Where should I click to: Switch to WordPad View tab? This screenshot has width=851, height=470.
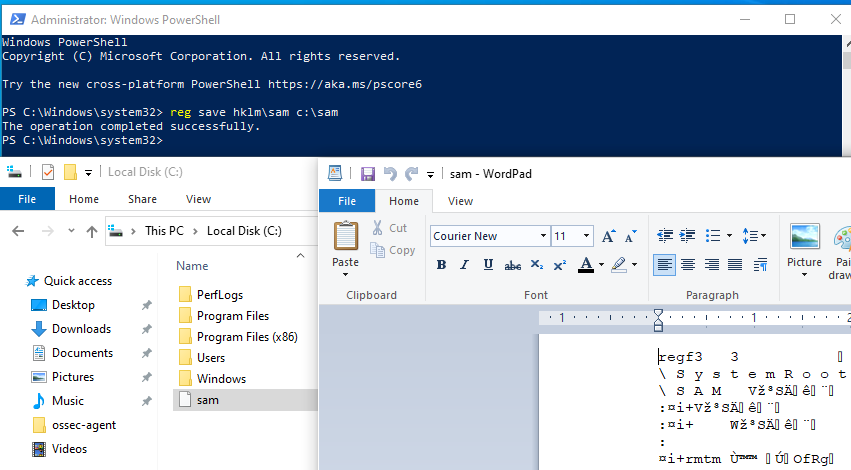[460, 201]
